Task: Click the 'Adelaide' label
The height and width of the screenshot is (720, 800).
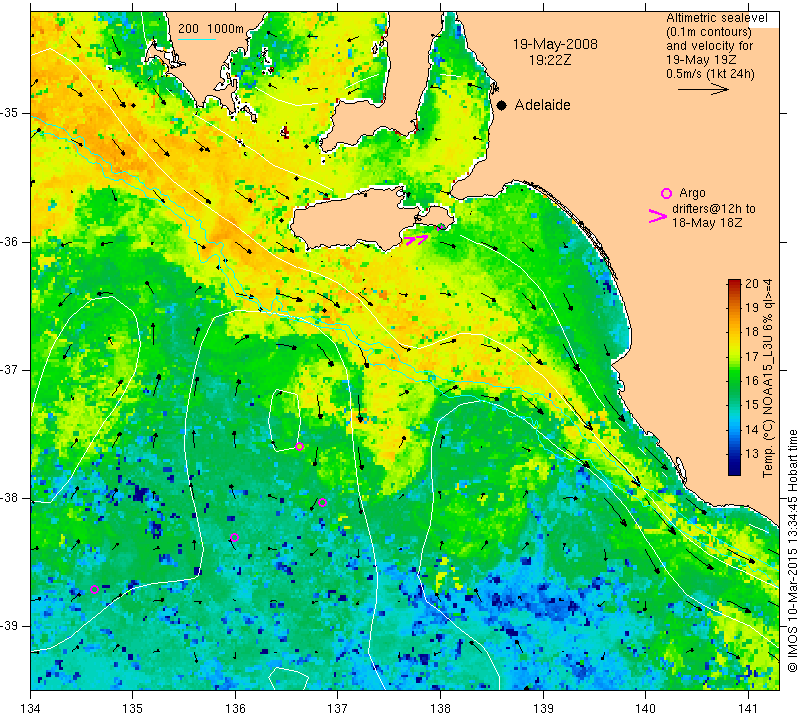Action: [x=542, y=105]
